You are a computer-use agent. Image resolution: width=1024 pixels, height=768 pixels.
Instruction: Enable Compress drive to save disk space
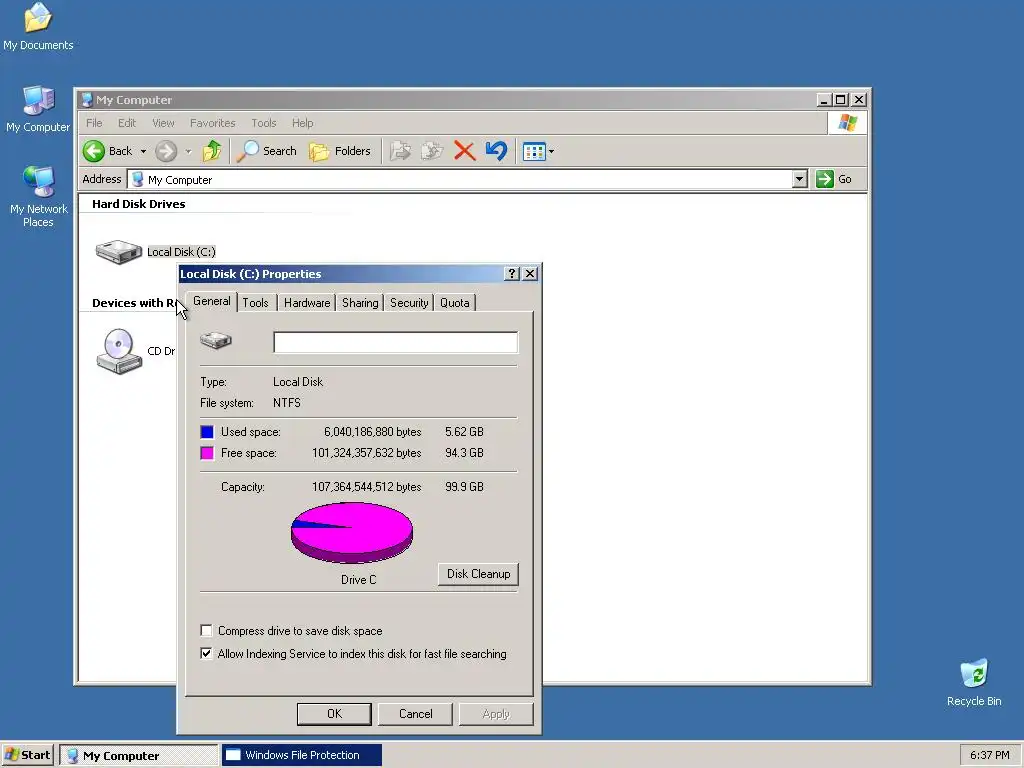coord(206,630)
